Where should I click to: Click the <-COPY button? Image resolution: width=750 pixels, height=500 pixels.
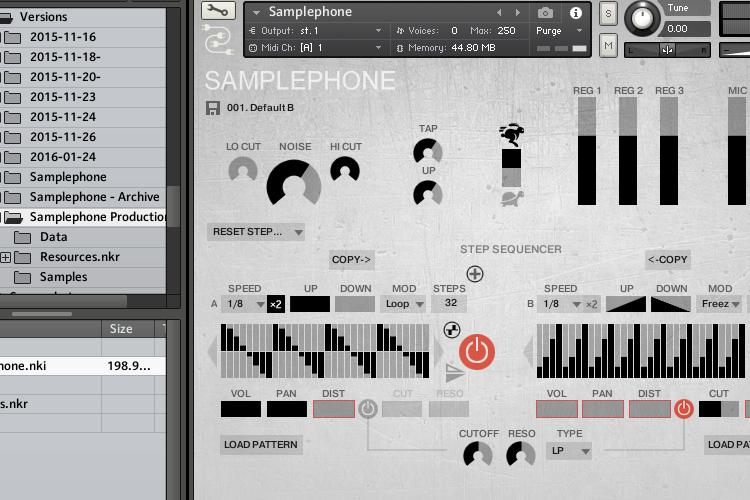[x=667, y=260]
